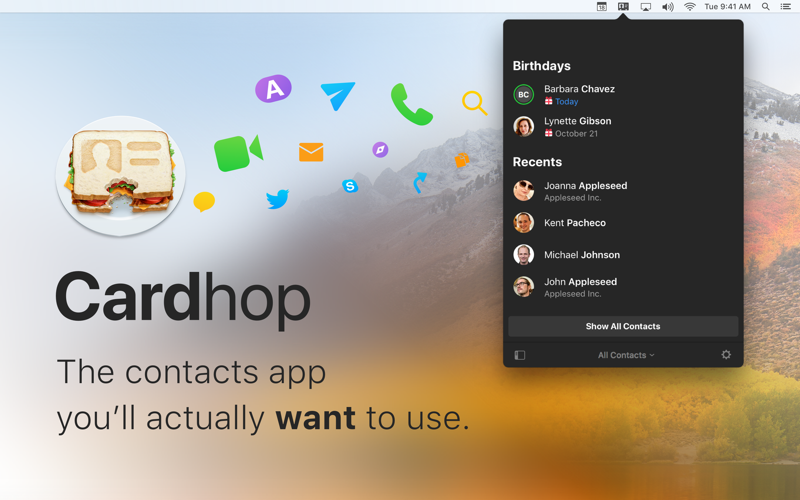The width and height of the screenshot is (800, 500).
Task: Open Spotlight search in menu bar
Action: coord(765,7)
